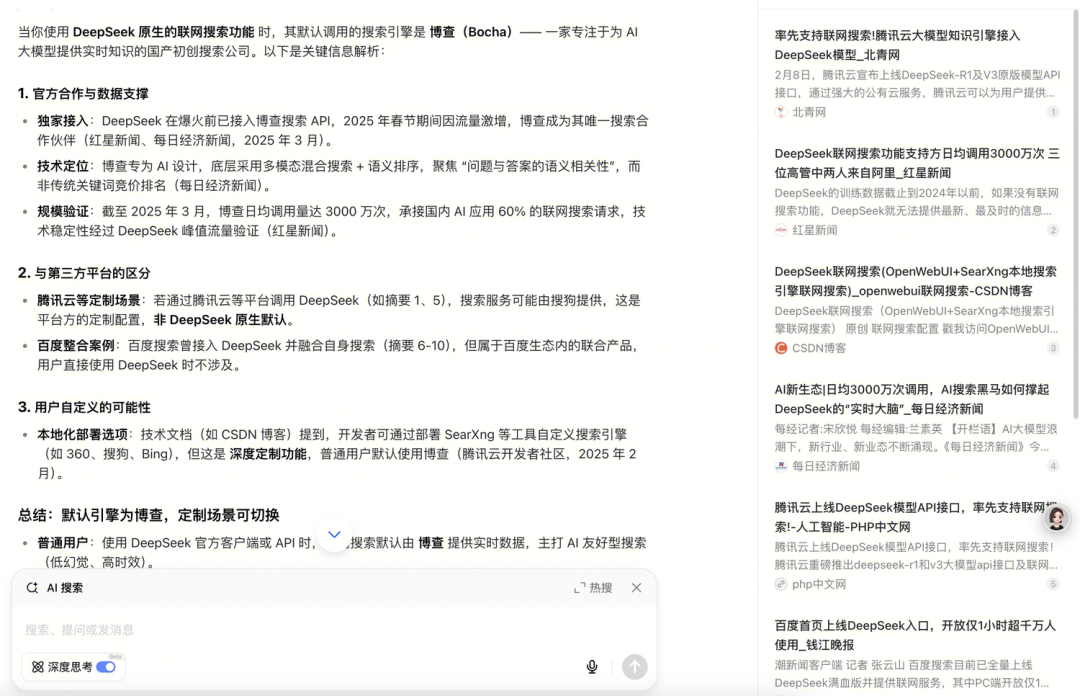Click the bullet label 百度整合案例
This screenshot has height=696, width=1080.
pyautogui.click(x=76, y=345)
